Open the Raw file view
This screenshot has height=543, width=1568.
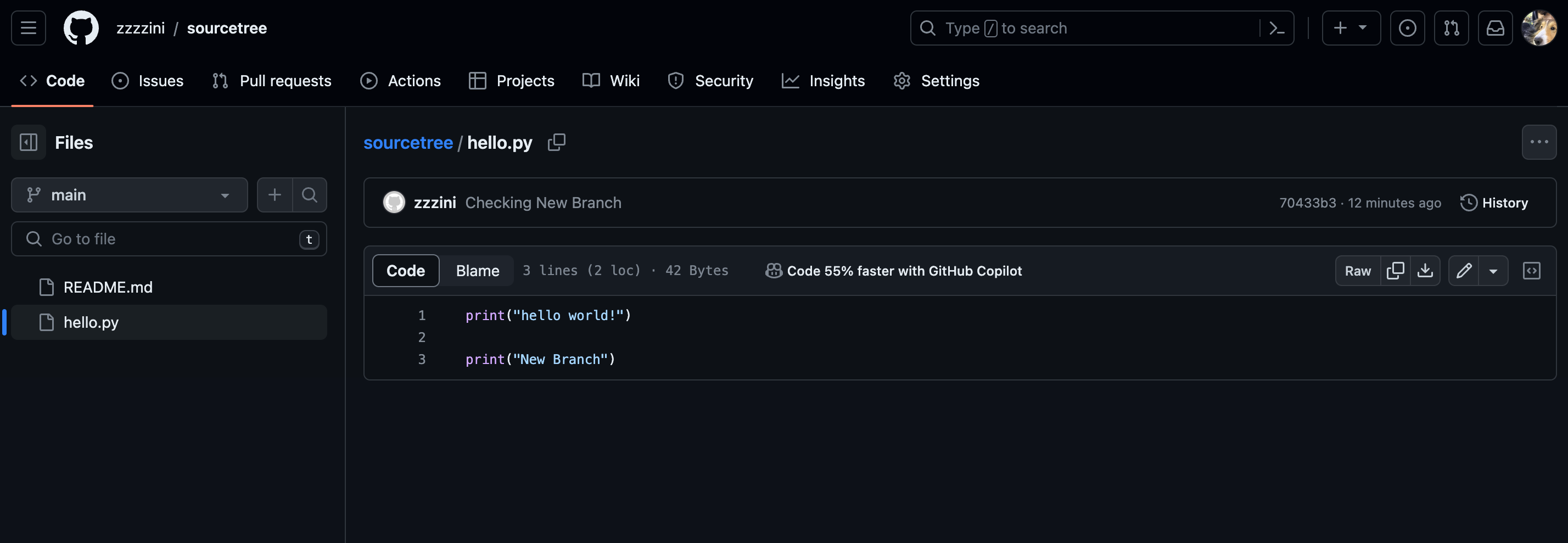coord(1357,271)
